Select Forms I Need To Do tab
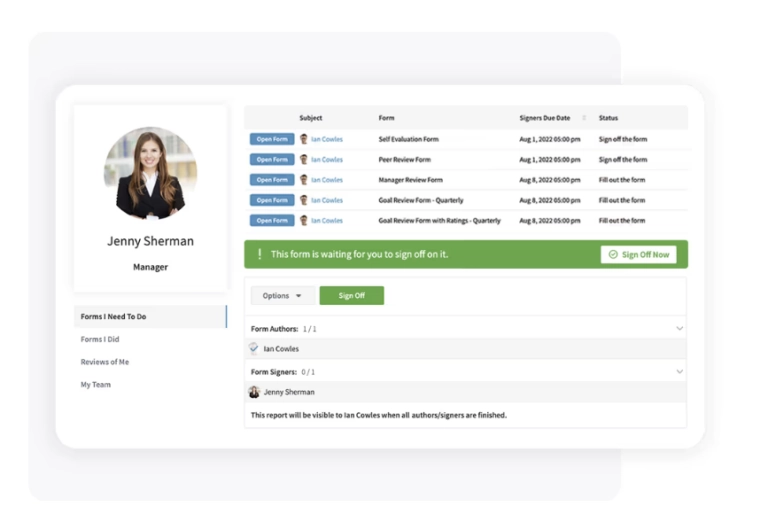This screenshot has width=768, height=531. (114, 317)
